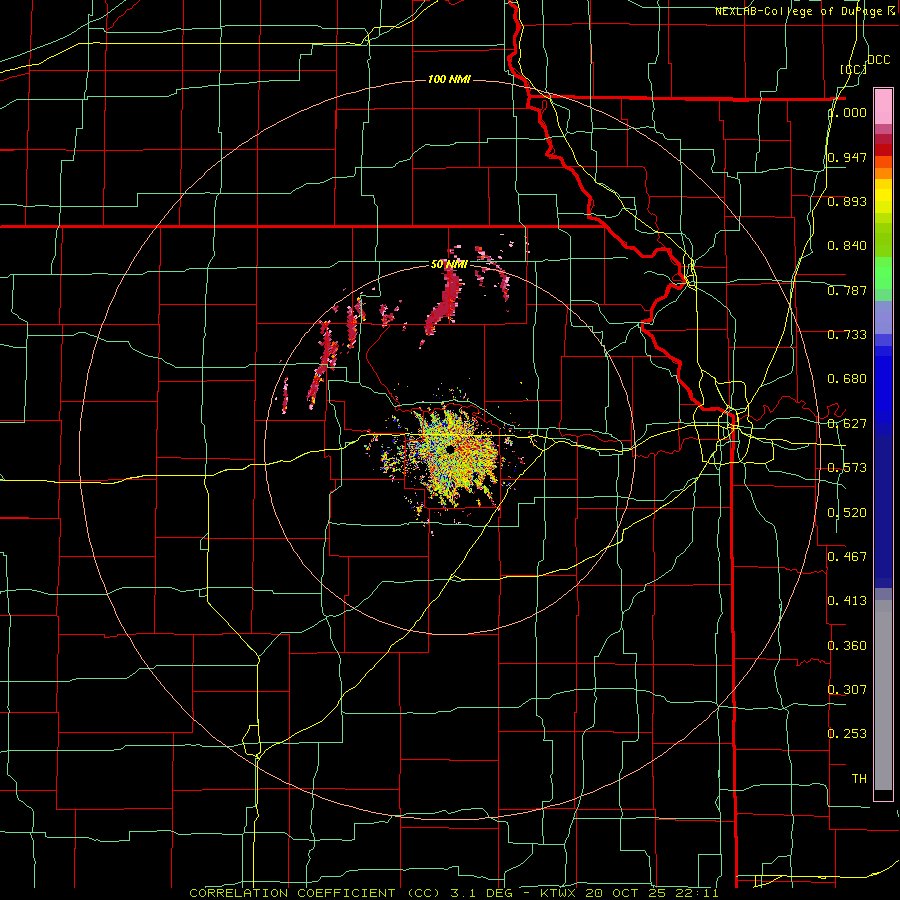Pick the bright green color bar segment
The height and width of the screenshot is (900, 900).
883,273
